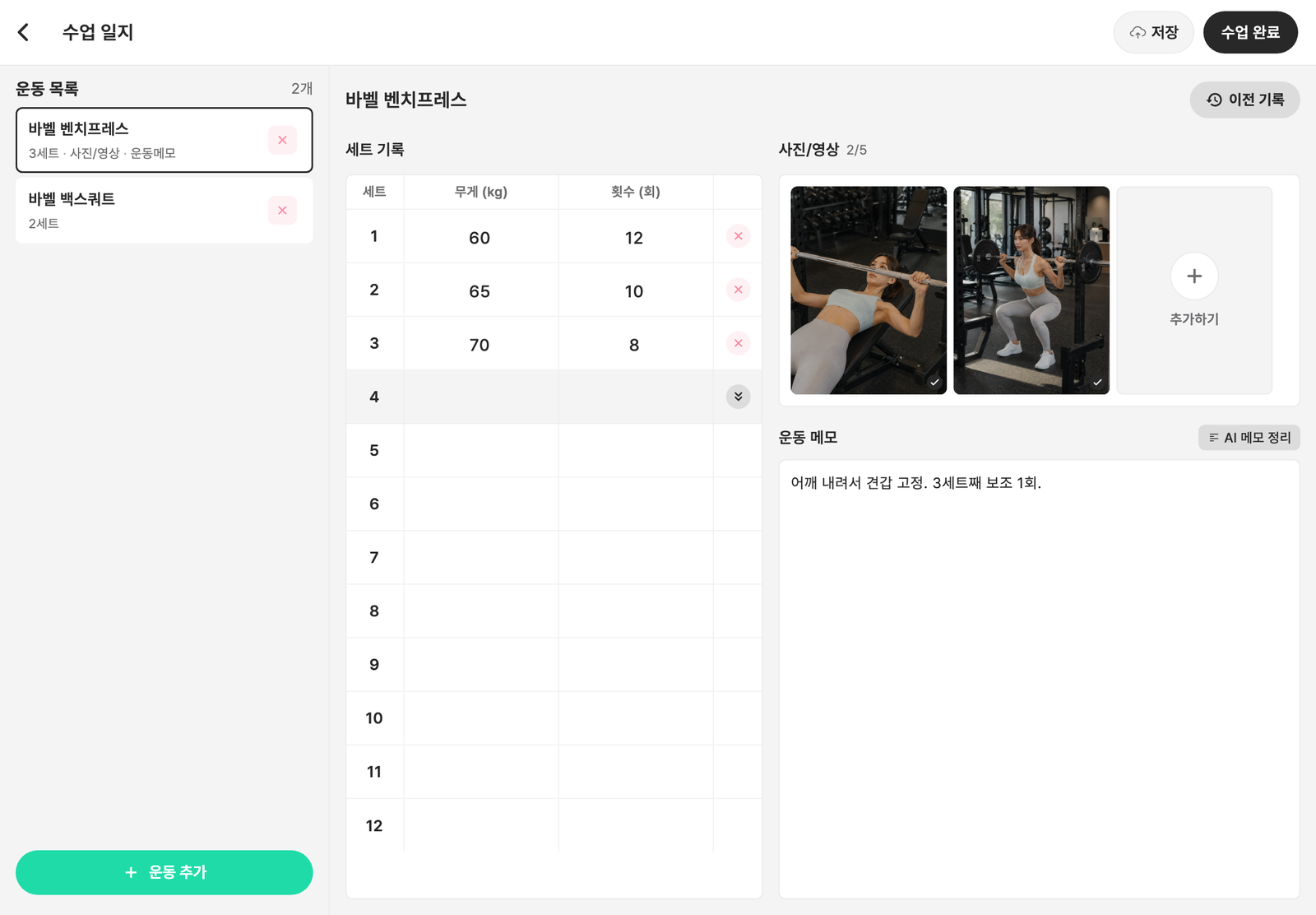
Task: Click the 세트 column header
Action: pyautogui.click(x=374, y=192)
